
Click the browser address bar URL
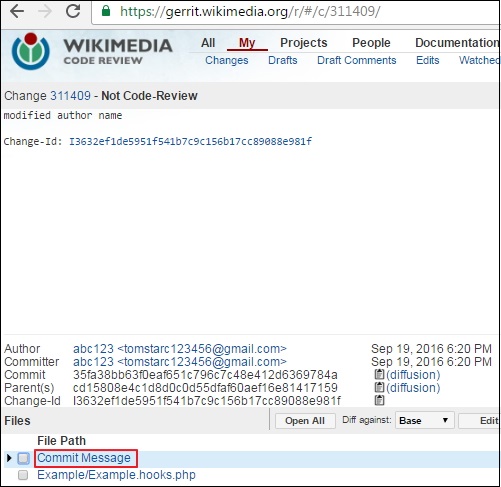tap(250, 12)
